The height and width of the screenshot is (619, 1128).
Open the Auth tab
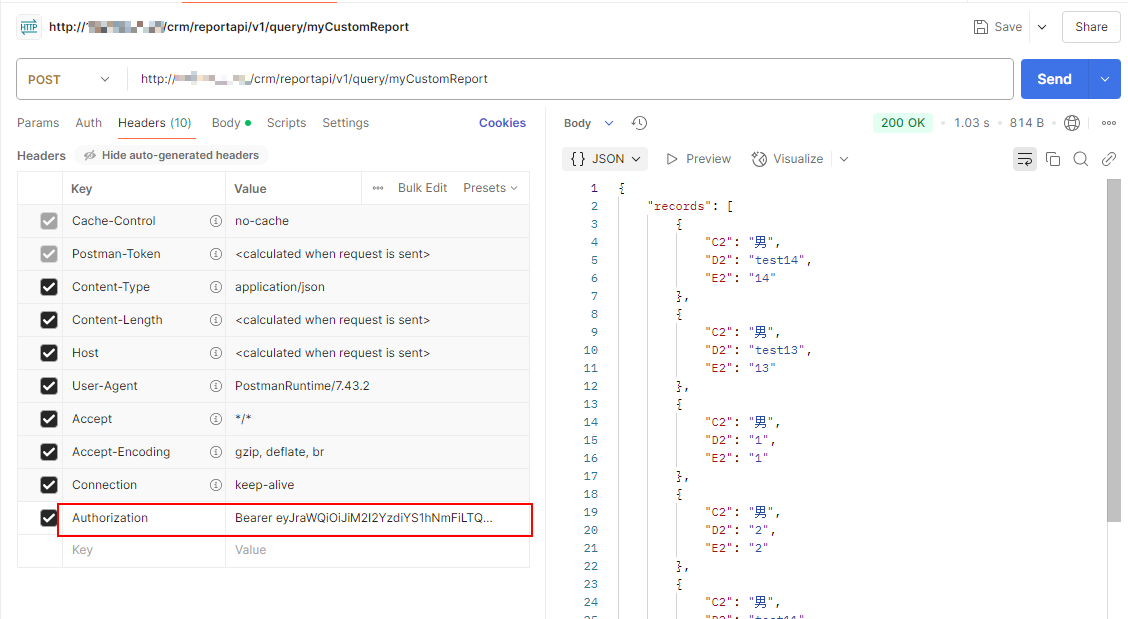tap(88, 123)
